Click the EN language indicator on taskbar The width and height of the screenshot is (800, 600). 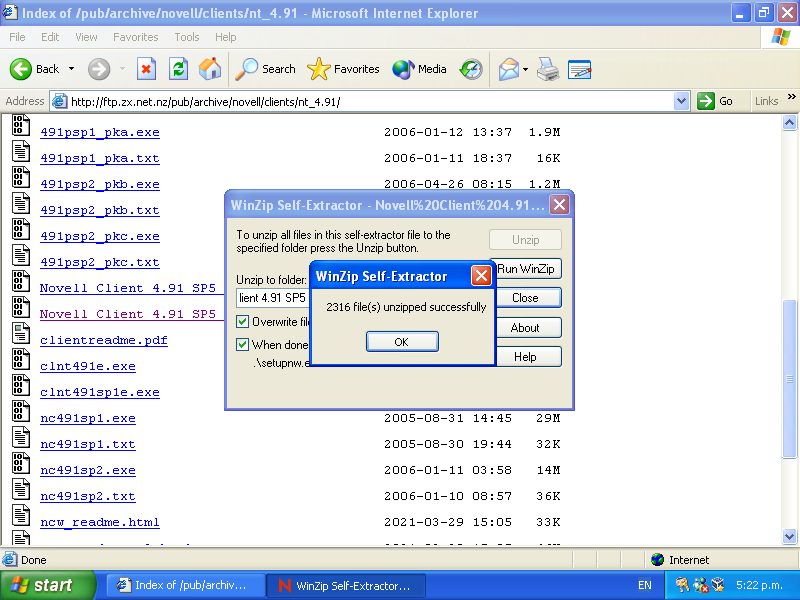[644, 585]
